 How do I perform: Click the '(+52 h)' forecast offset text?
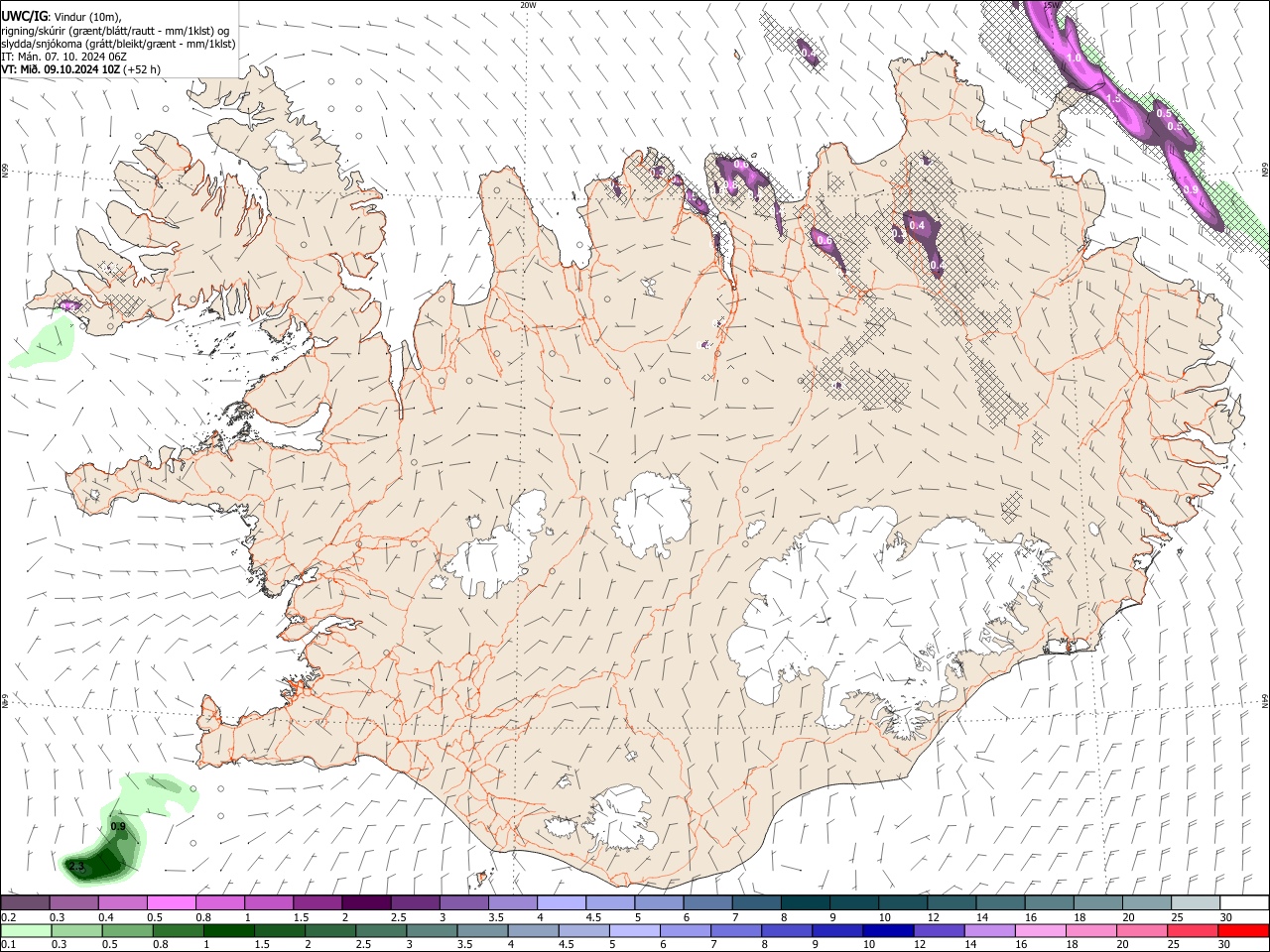[142, 69]
